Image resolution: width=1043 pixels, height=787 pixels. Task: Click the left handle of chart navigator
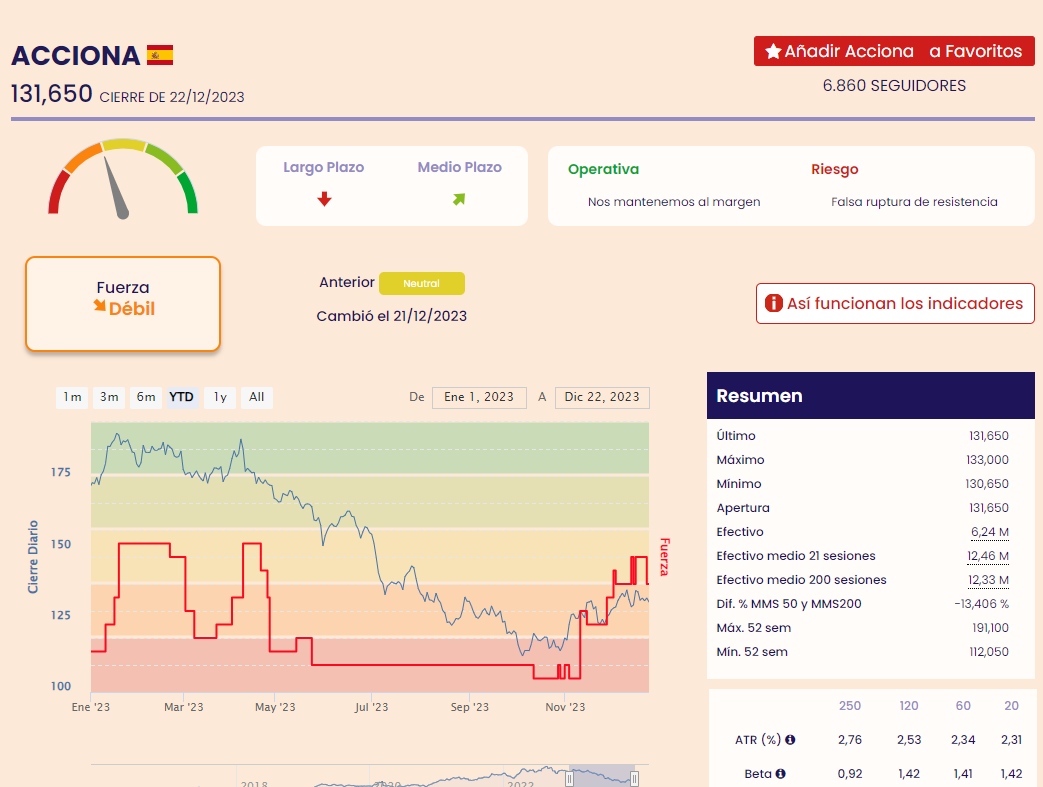pyautogui.click(x=569, y=778)
